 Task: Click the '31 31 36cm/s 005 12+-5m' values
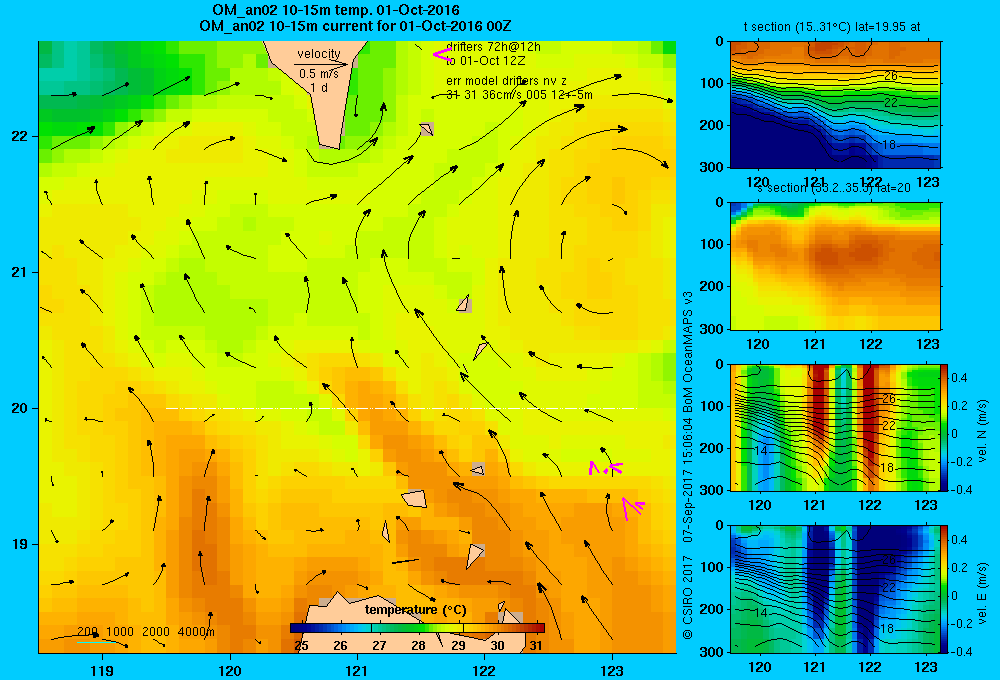[x=519, y=95]
